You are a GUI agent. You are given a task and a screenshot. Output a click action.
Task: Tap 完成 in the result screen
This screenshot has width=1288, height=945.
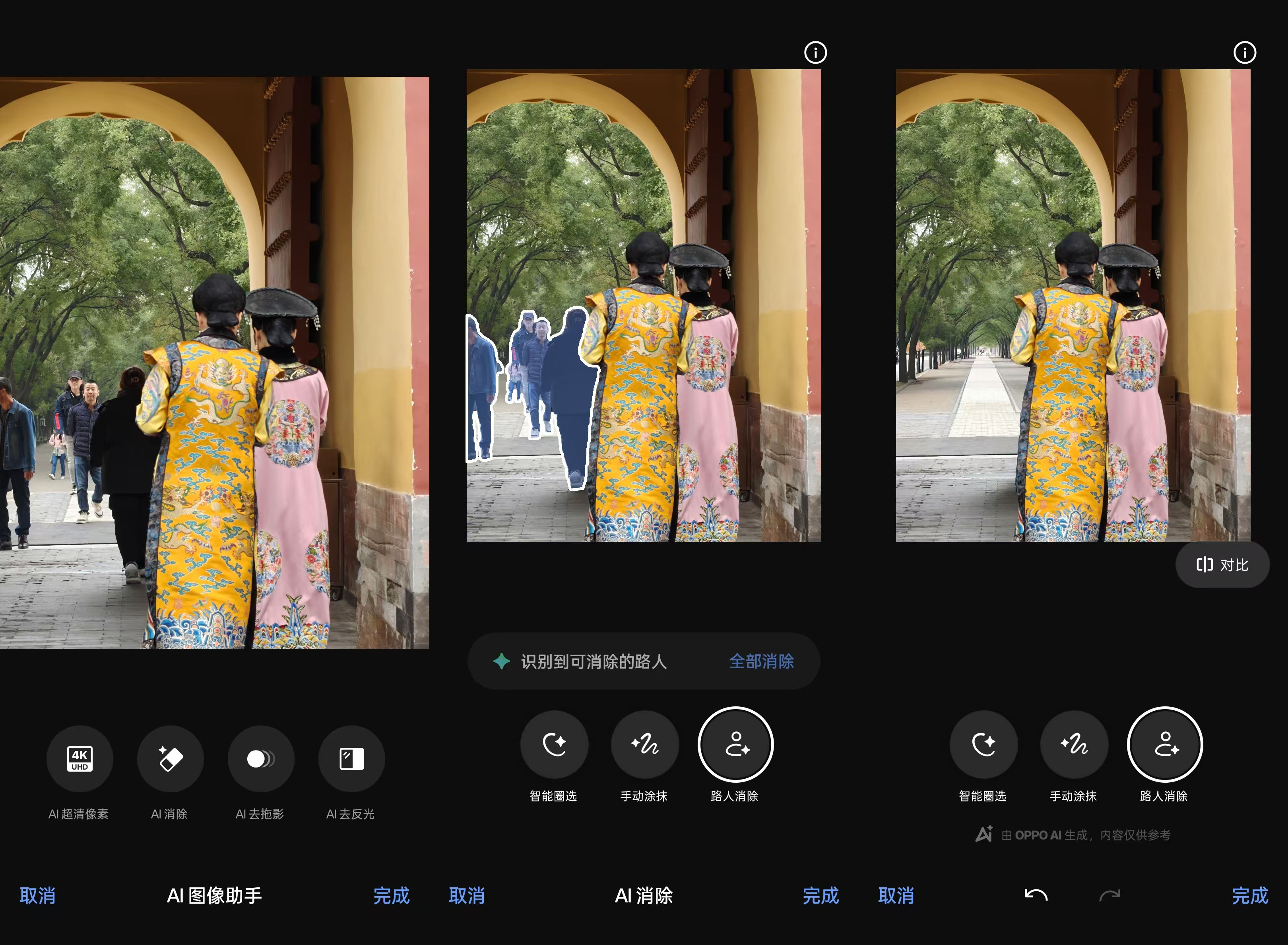1250,895
